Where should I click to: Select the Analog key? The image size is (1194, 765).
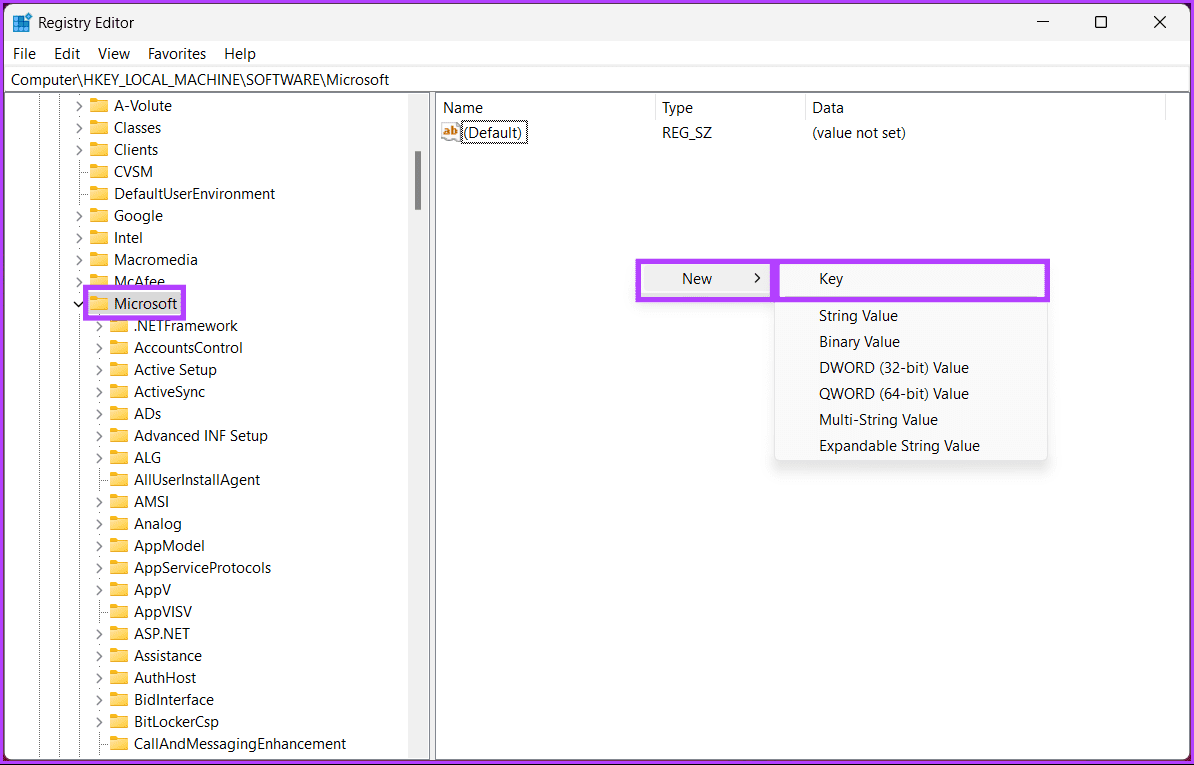(158, 524)
